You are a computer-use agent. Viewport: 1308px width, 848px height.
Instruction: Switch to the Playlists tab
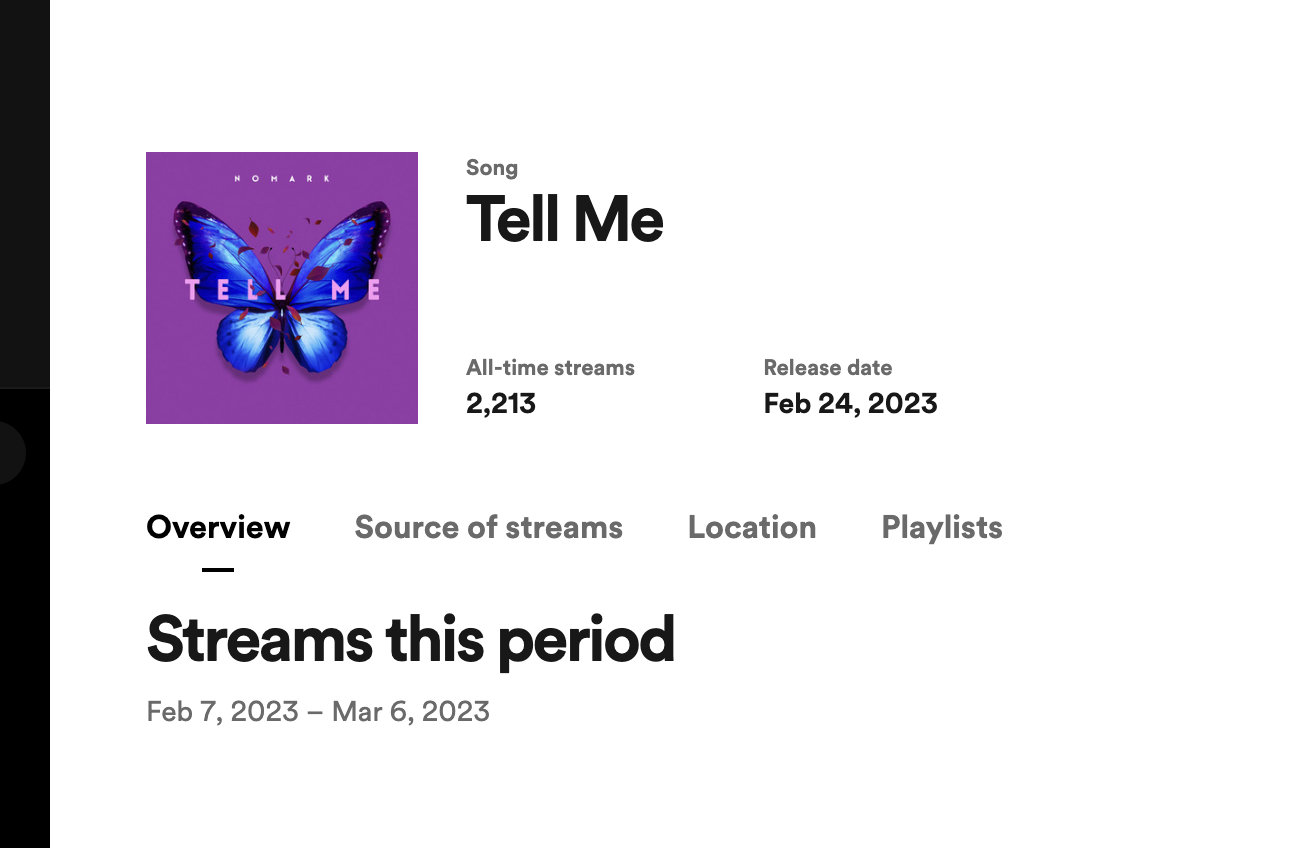(x=942, y=527)
